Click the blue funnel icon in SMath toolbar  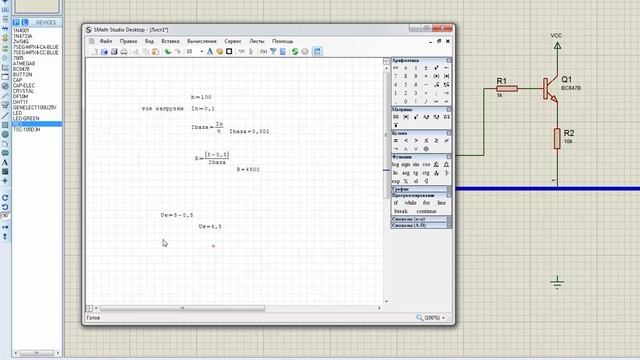pyautogui.click(x=273, y=51)
